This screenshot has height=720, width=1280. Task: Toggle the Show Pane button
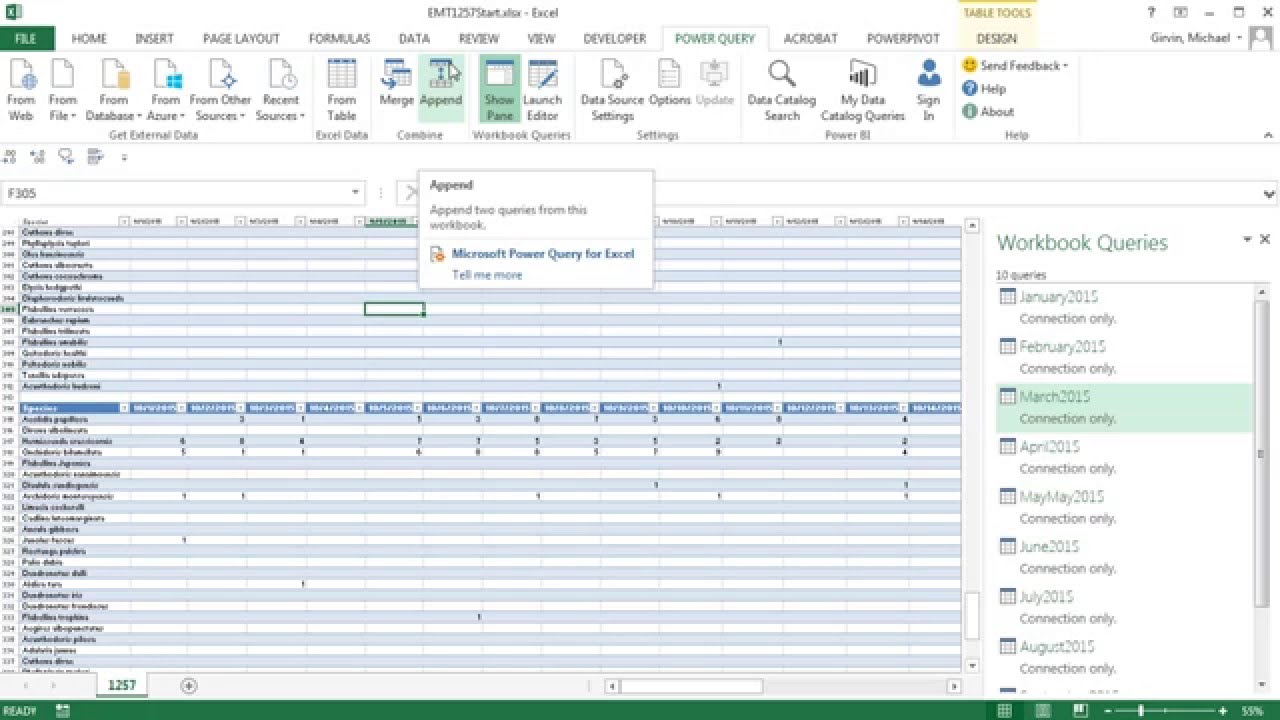coord(499,90)
